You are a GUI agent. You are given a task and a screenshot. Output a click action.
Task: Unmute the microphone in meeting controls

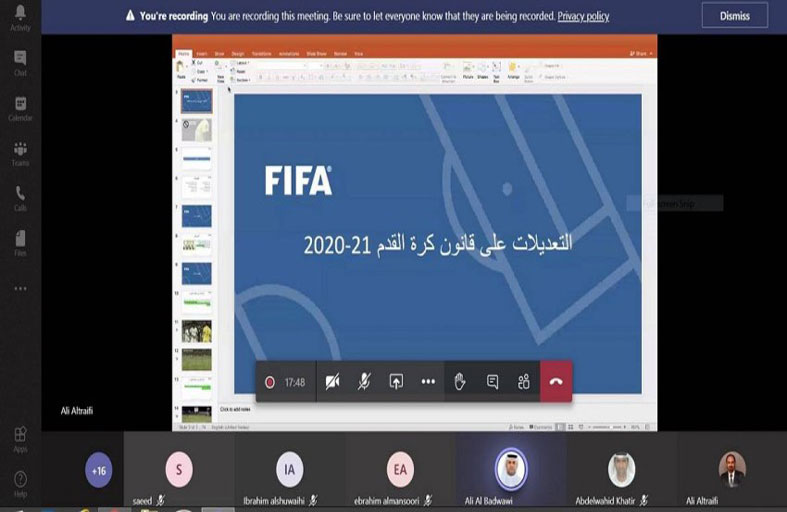pos(365,382)
